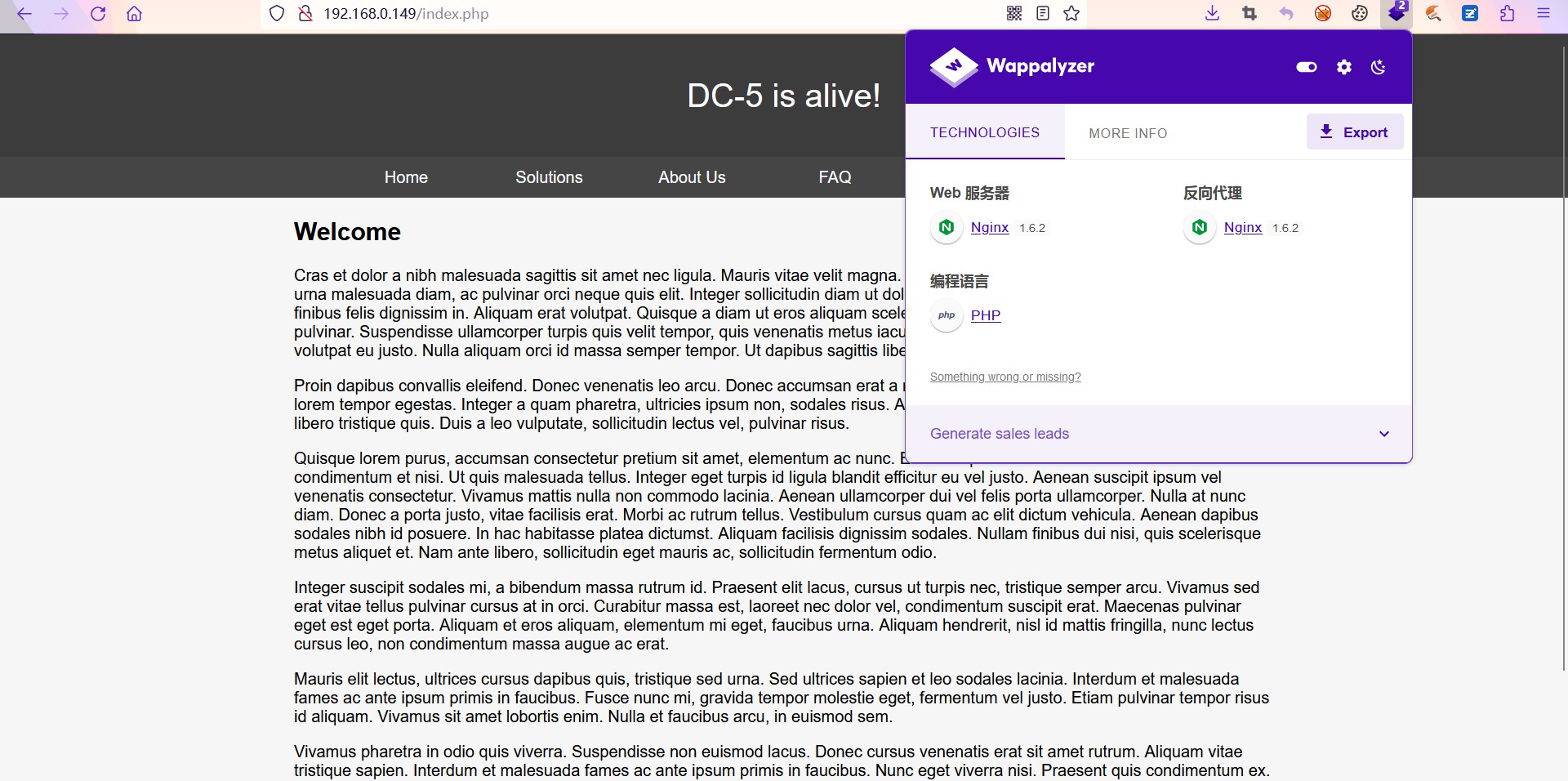Select the TECHNOLOGIES tab

pyautogui.click(x=984, y=132)
